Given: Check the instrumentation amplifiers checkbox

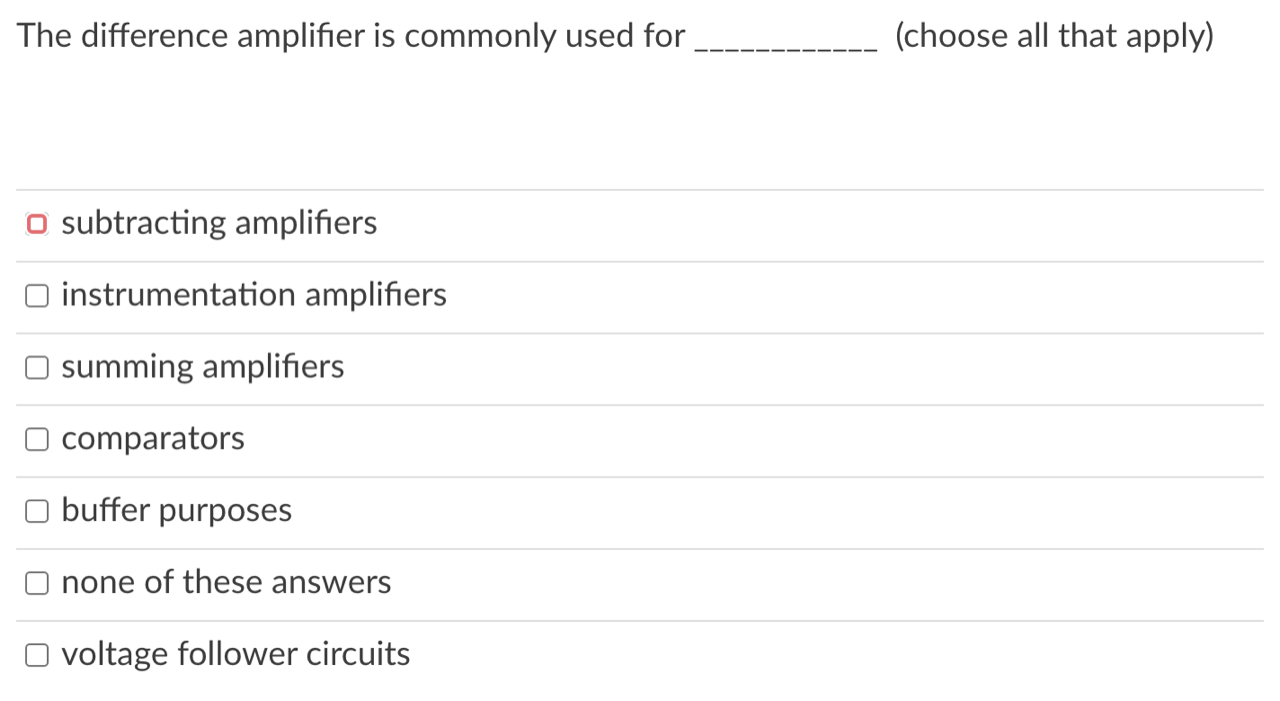Looking at the screenshot, I should 36,295.
